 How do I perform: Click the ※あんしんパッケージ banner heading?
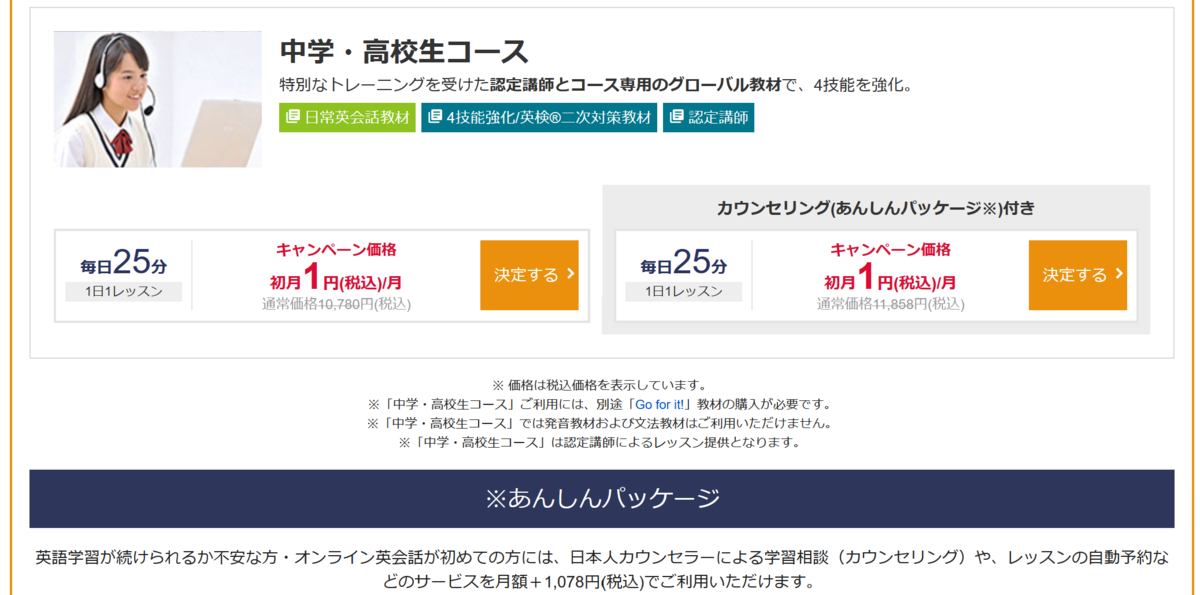click(602, 499)
